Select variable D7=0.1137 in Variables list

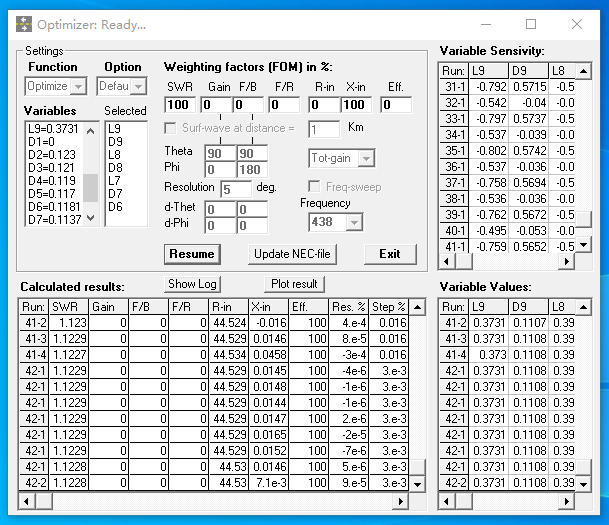pyautogui.click(x=54, y=219)
